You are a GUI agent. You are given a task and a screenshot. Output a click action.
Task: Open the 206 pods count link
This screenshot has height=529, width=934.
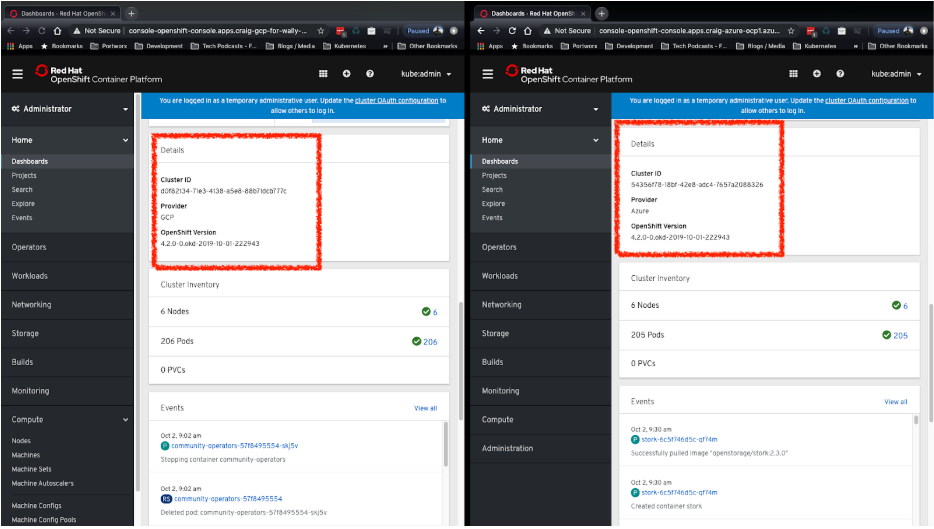point(430,342)
